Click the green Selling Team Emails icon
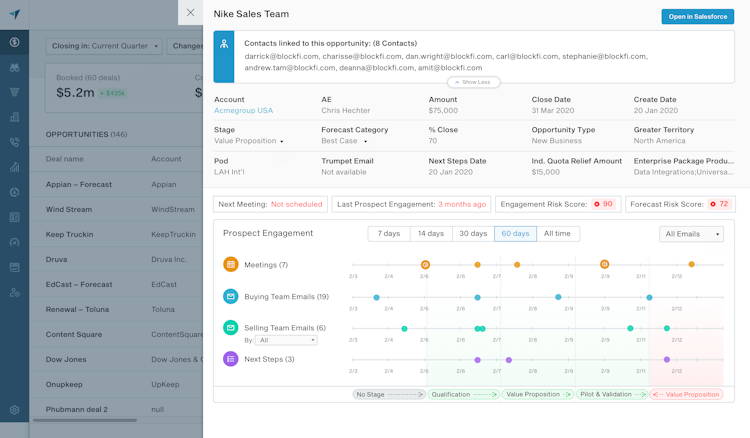 [231, 328]
